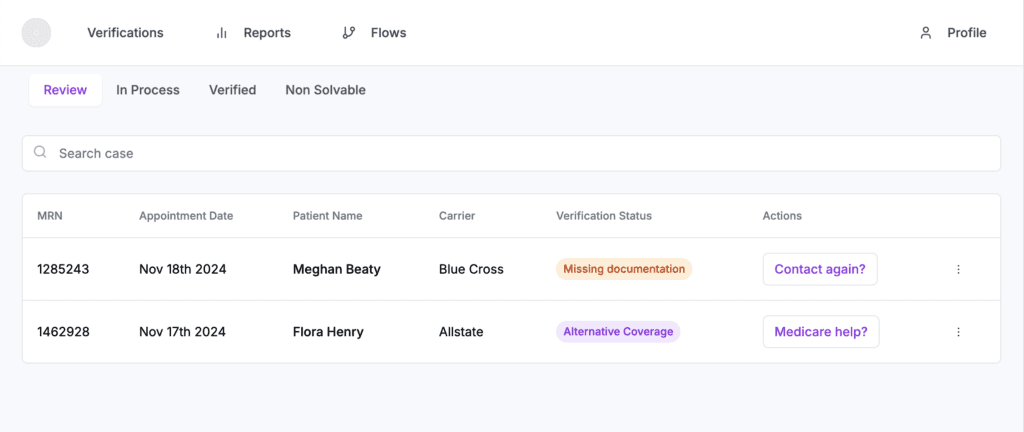1024x432 pixels.
Task: Click the Missing documentation status badge
Action: click(624, 269)
